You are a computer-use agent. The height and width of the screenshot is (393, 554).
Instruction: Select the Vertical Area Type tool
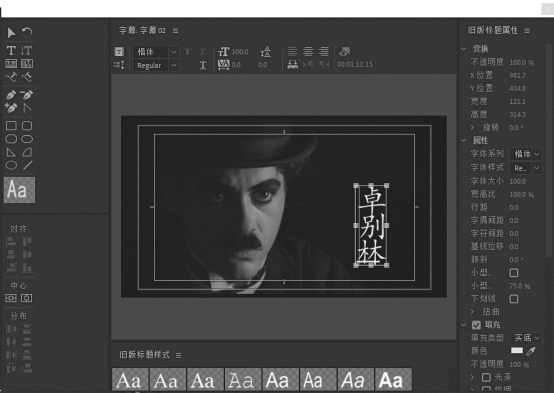coord(27,64)
